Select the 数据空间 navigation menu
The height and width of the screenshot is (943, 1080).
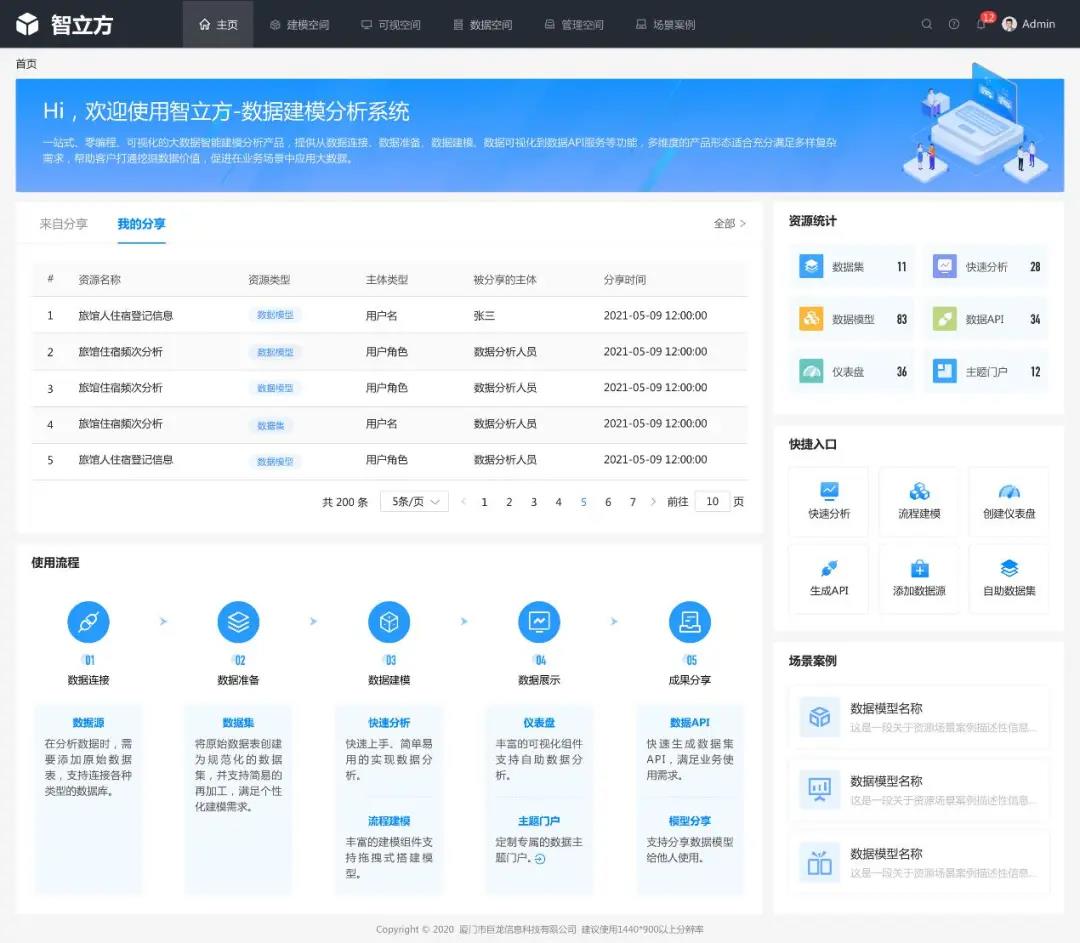[x=482, y=24]
